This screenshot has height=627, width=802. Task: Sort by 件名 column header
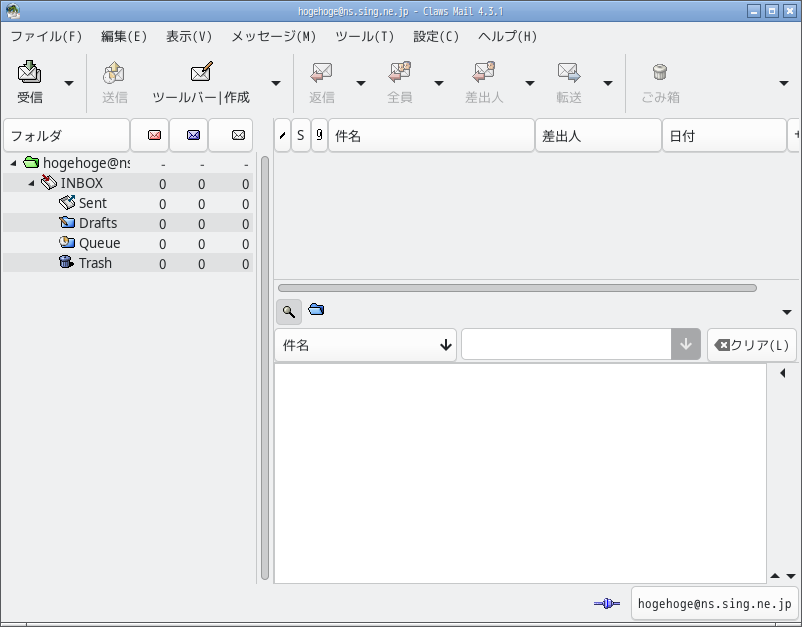tap(431, 136)
